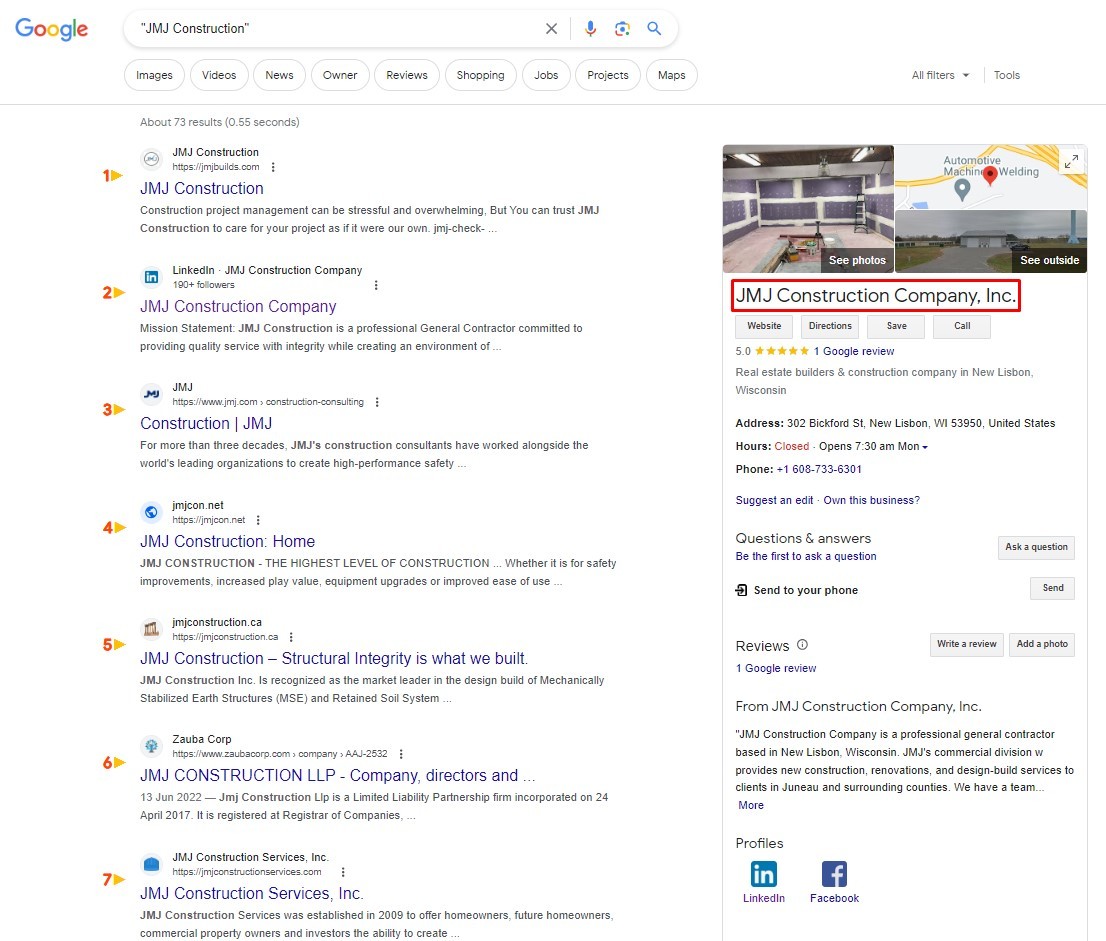Open Structural Integrity is what we built result
Image resolution: width=1106 pixels, height=941 pixels.
334,659
